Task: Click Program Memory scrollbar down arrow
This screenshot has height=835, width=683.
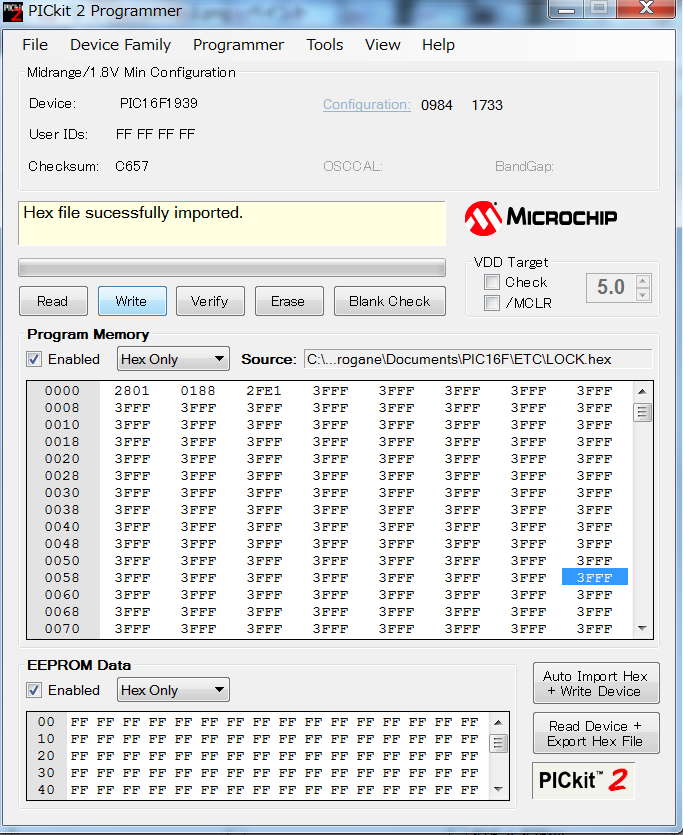Action: (x=643, y=628)
